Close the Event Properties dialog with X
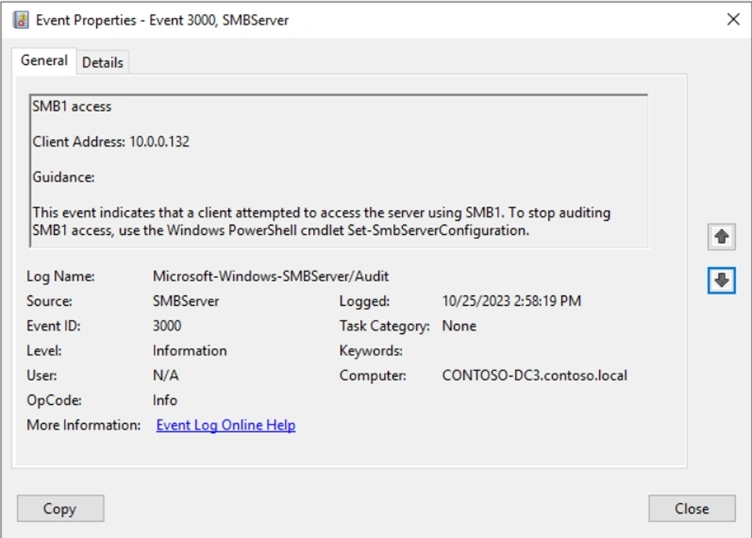The height and width of the screenshot is (538, 752). pos(733,19)
